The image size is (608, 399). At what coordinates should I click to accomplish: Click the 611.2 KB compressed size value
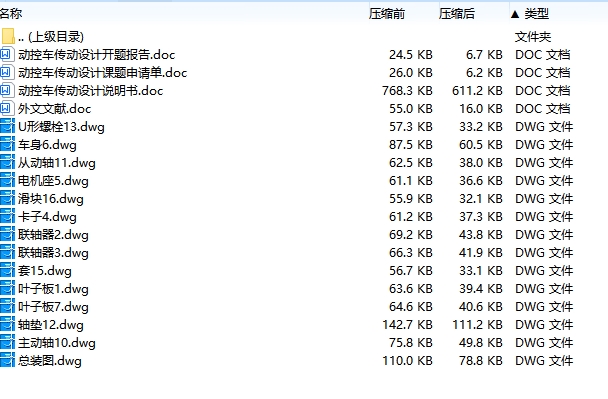477,91
